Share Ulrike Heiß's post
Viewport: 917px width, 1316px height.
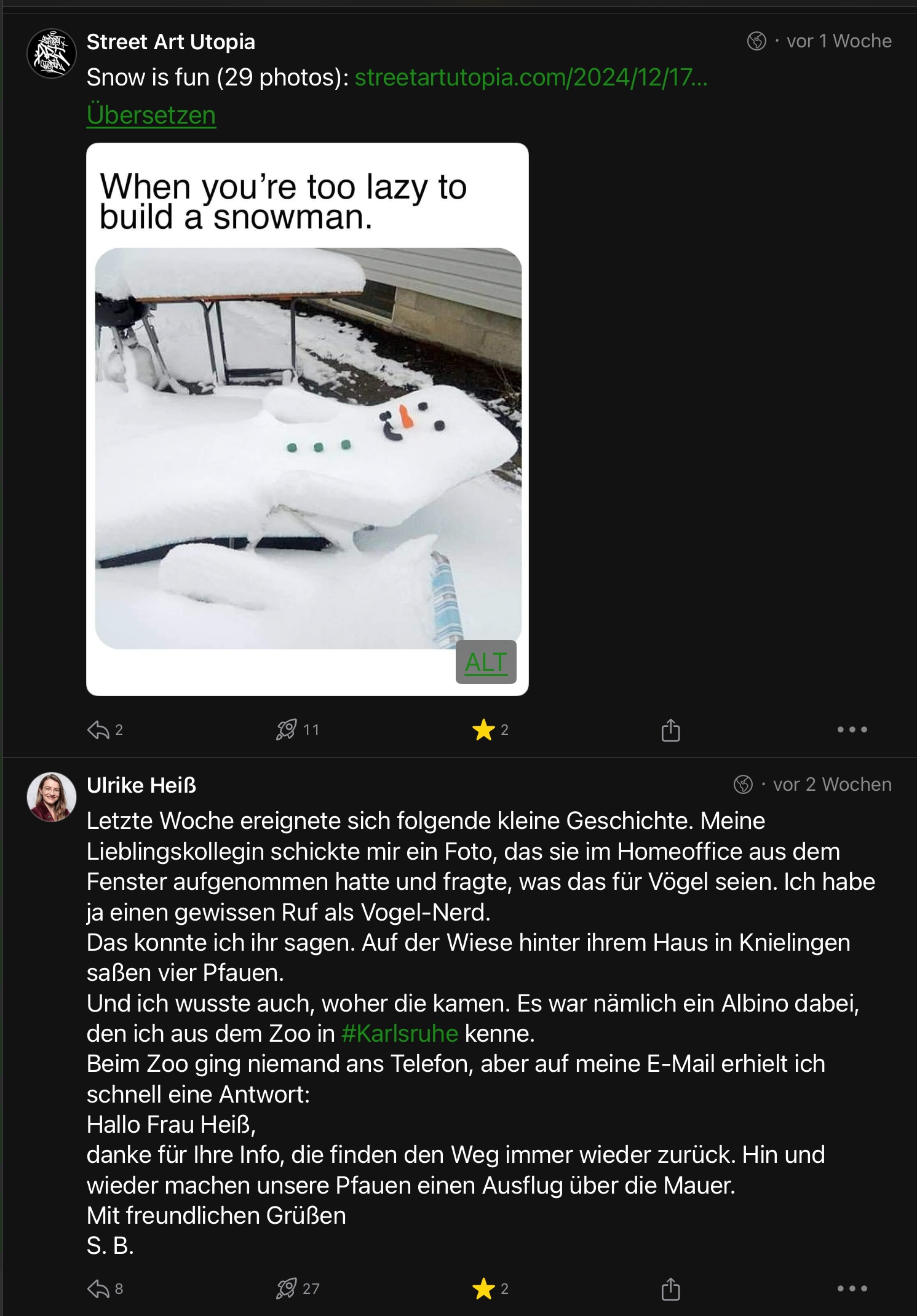[670, 1288]
